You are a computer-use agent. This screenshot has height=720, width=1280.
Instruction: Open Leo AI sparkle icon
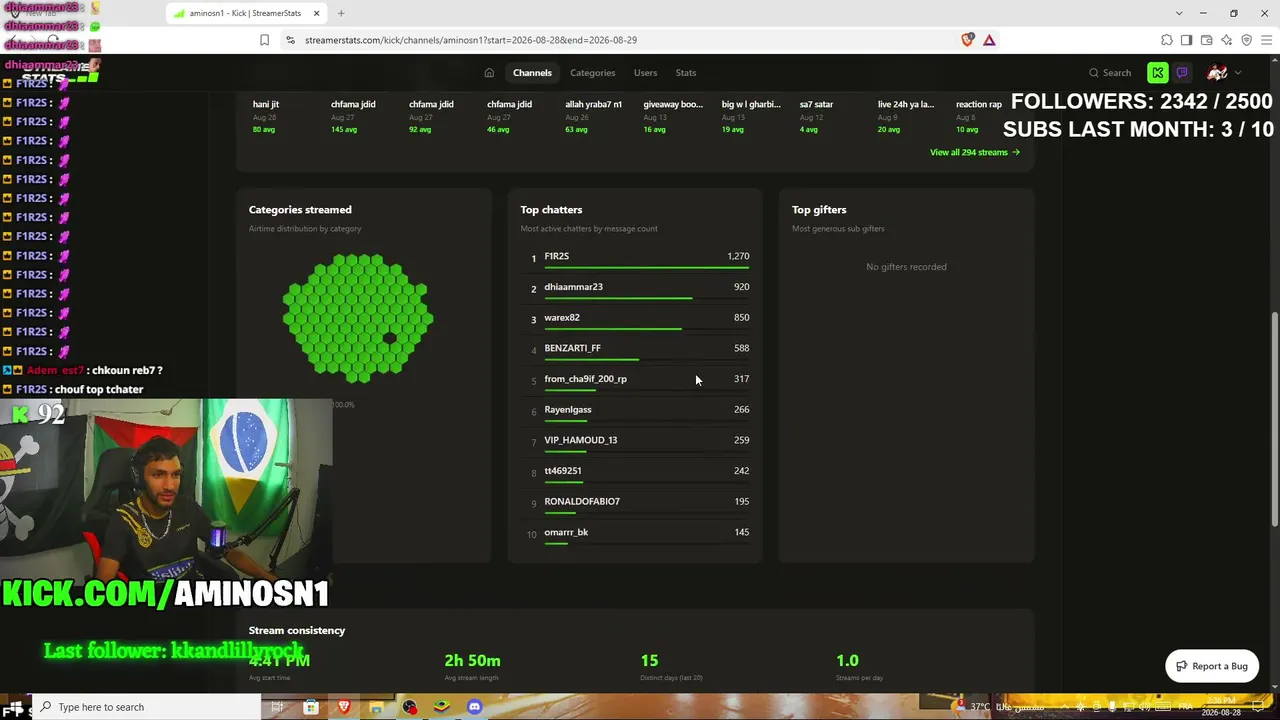pyautogui.click(x=1226, y=40)
